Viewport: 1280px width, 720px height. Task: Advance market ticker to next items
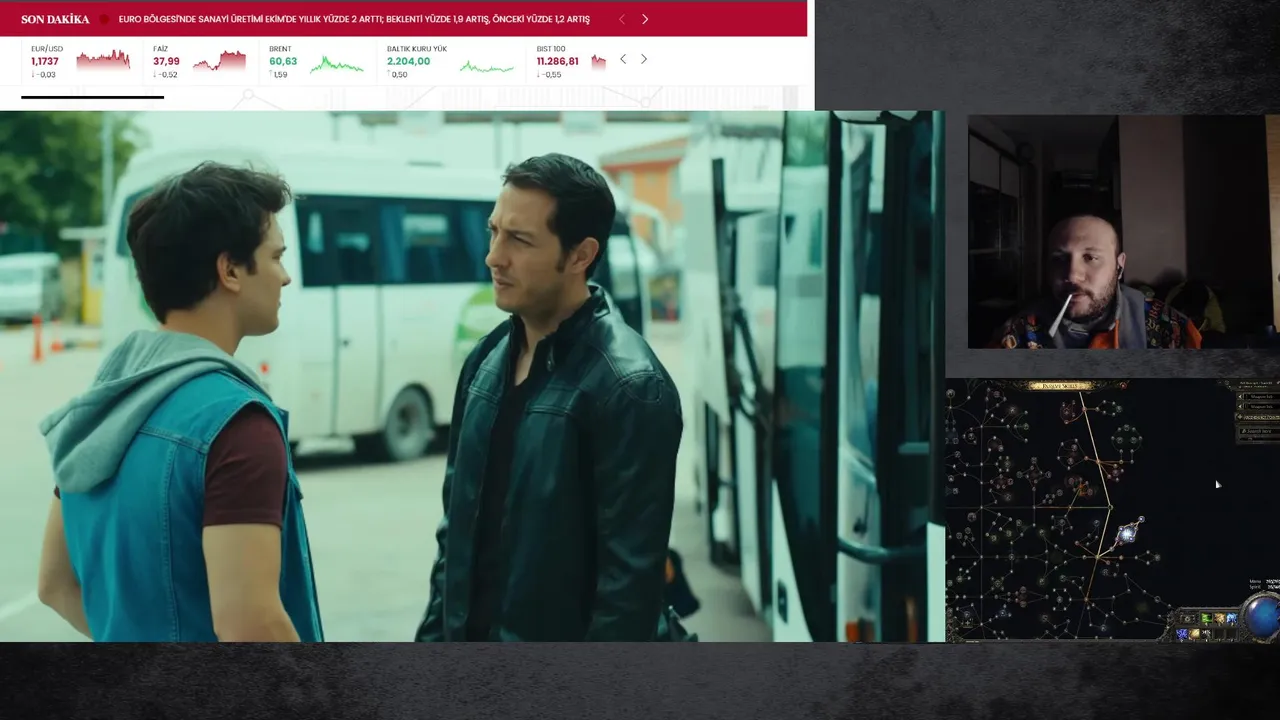[x=643, y=60]
